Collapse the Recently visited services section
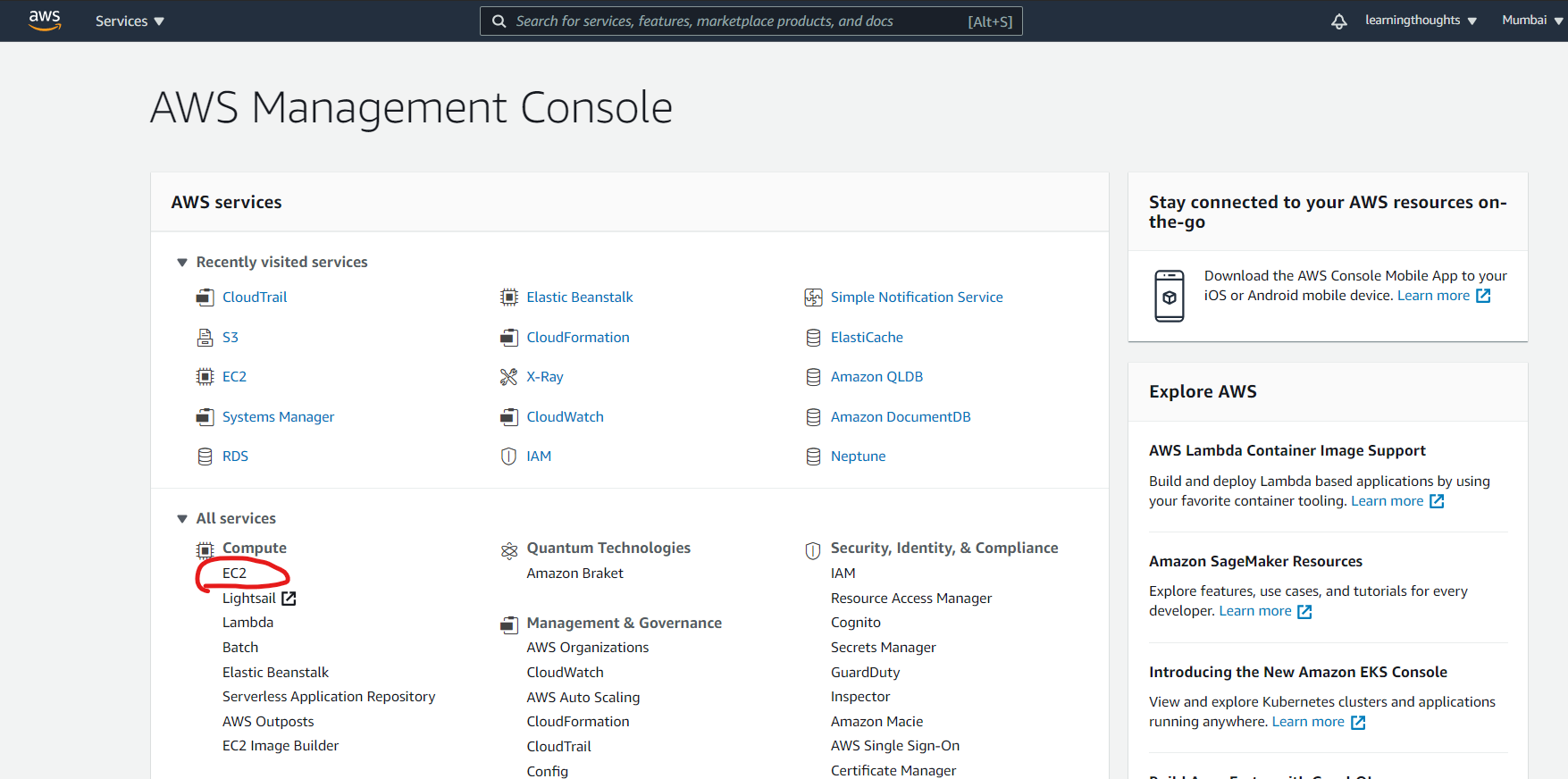Image resolution: width=1568 pixels, height=779 pixels. [x=182, y=263]
